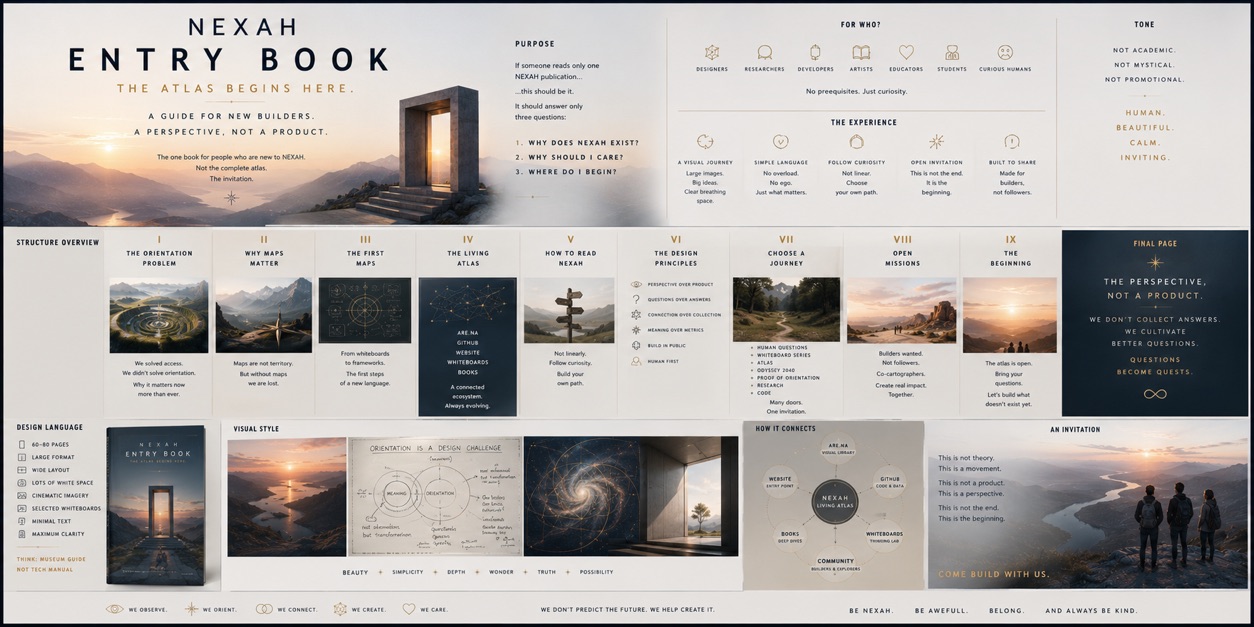Select the Selected Whiteboards icon
This screenshot has width=1254, height=627.
coord(22,508)
